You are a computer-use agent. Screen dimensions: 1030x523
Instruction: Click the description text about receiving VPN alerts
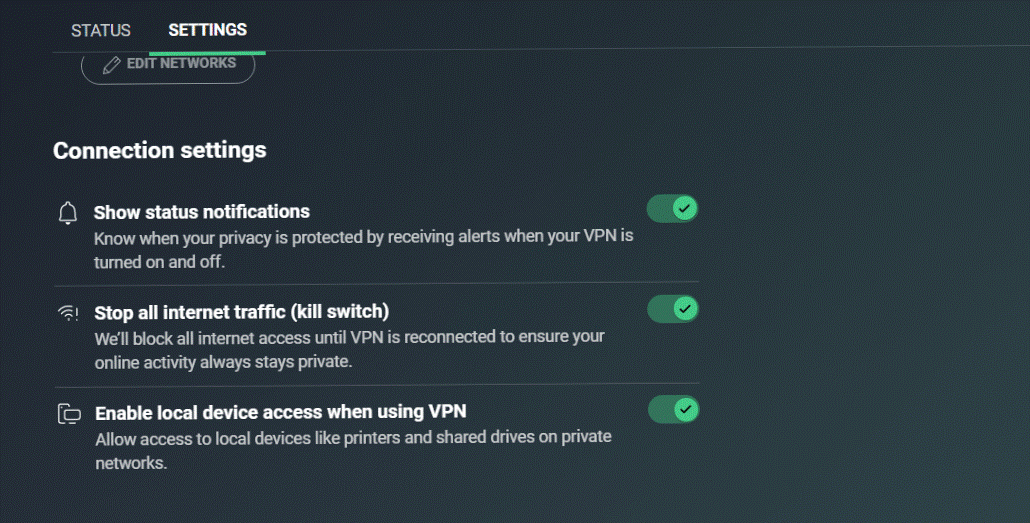pos(363,249)
